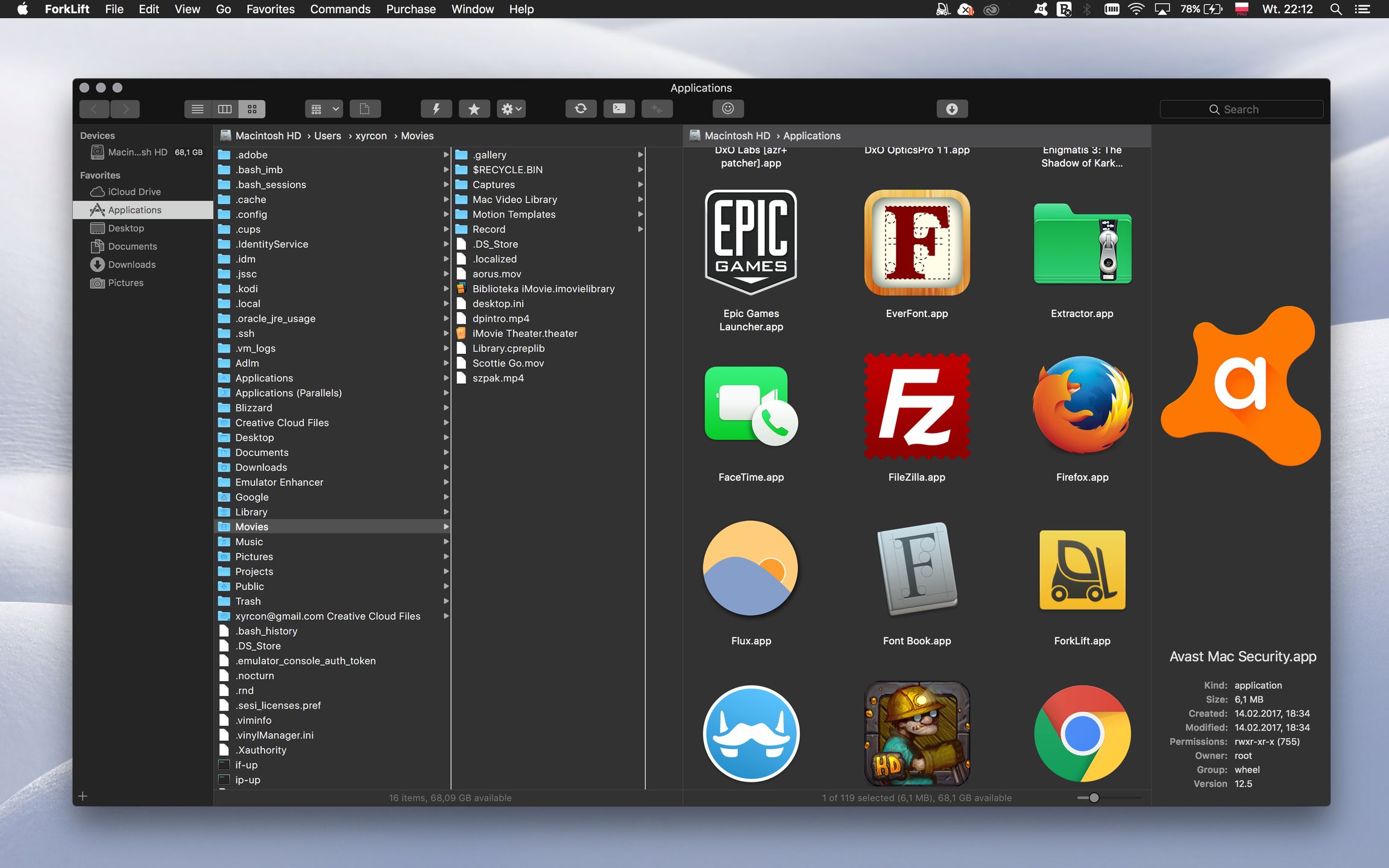The height and width of the screenshot is (868, 1389).
Task: Toggle hidden files dotted-page toolbar icon
Action: 365,109
